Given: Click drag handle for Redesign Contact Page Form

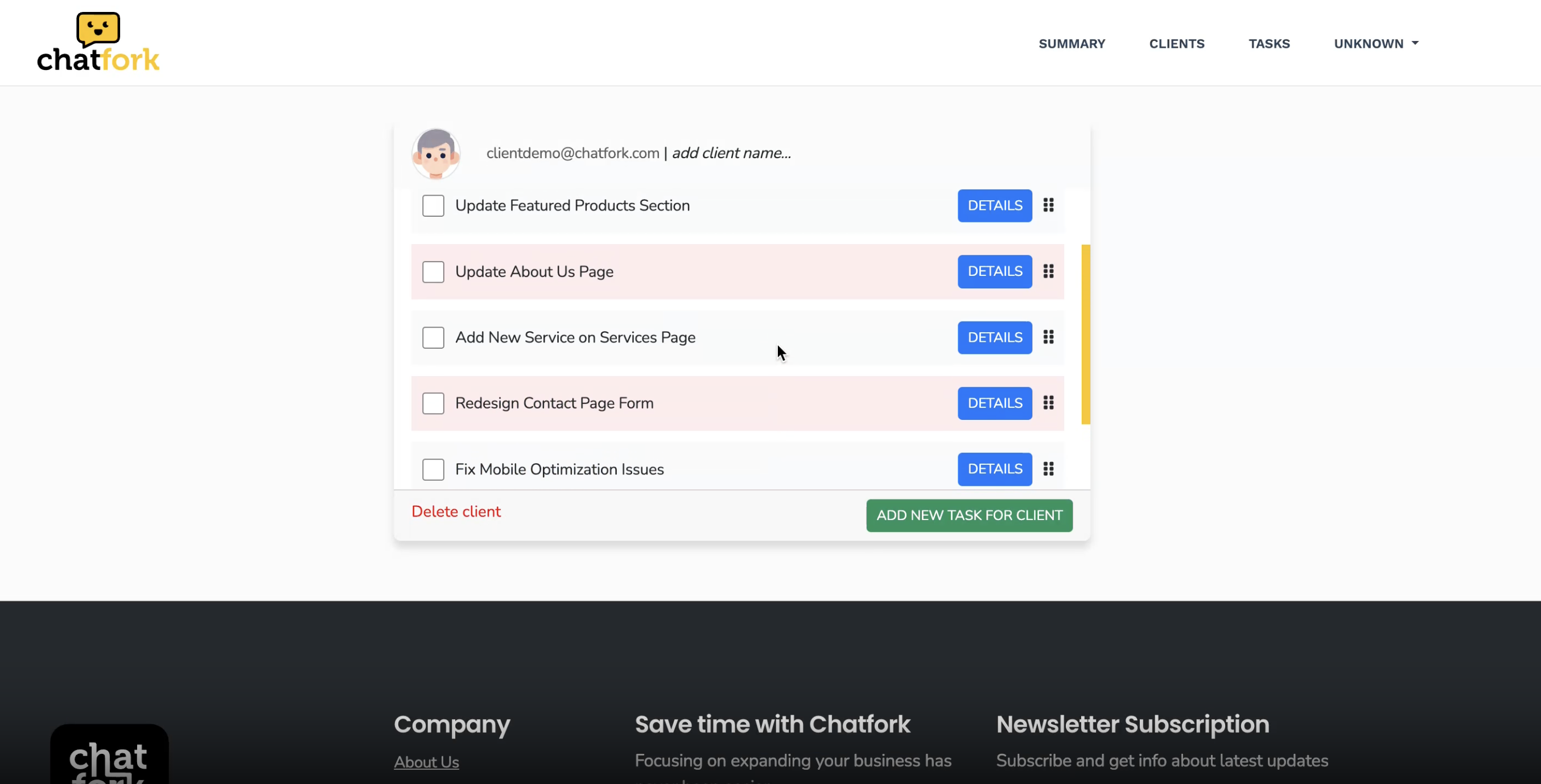Looking at the screenshot, I should pos(1048,403).
